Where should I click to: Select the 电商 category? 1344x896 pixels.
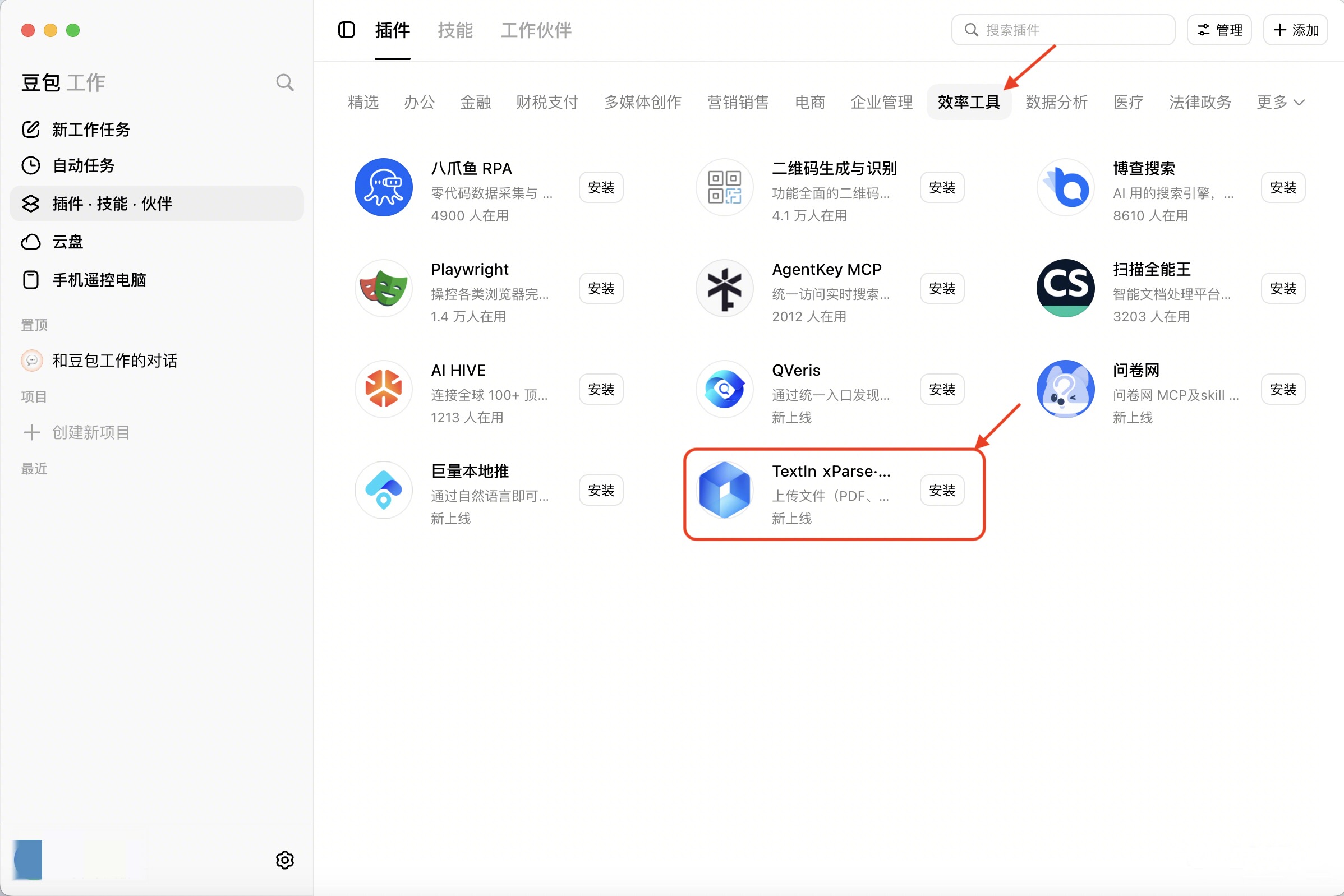[810, 102]
